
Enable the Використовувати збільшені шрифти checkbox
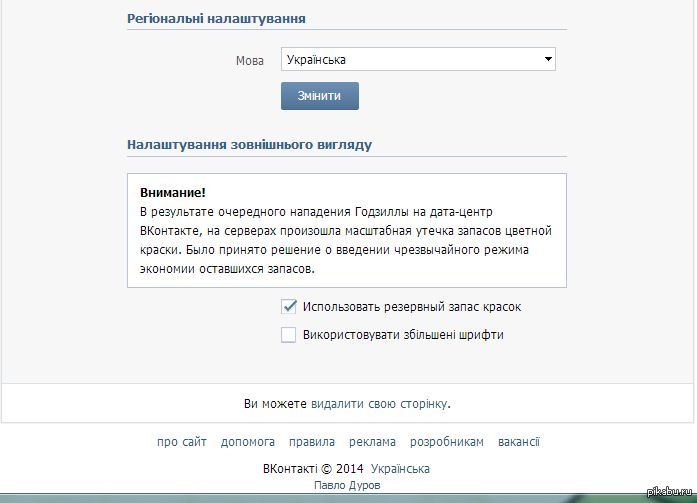click(x=289, y=335)
